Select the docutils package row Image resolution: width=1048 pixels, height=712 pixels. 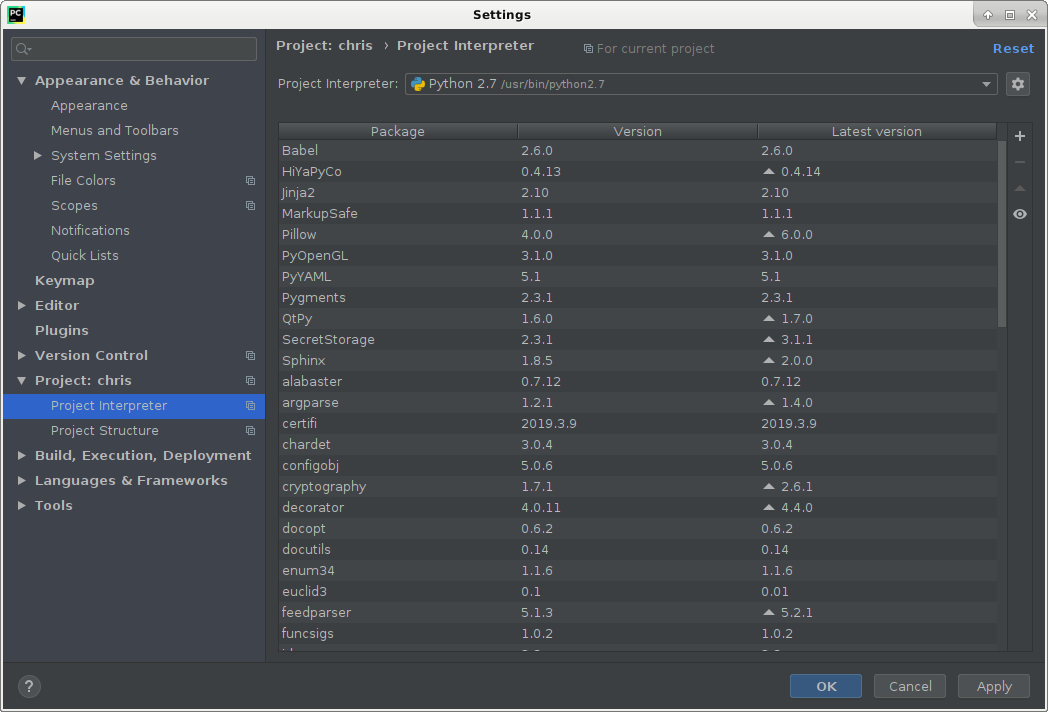638,550
